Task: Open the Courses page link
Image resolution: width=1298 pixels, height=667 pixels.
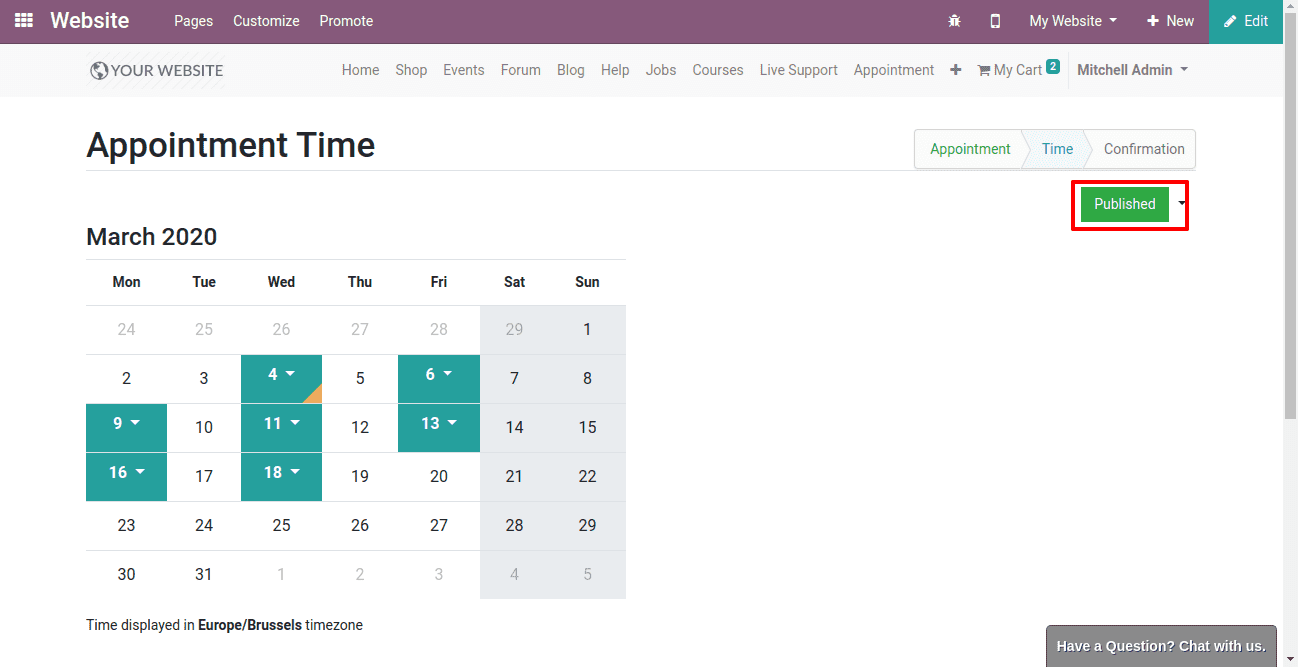Action: (x=718, y=70)
